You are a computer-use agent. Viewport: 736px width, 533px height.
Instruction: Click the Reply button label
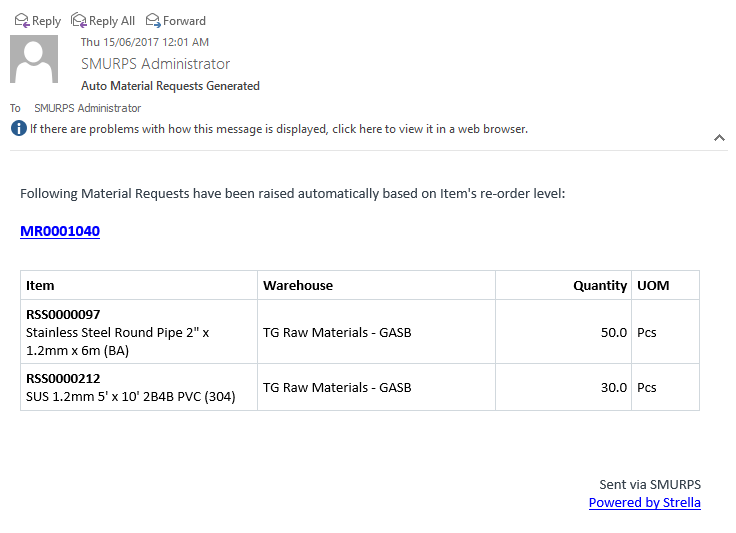46,21
